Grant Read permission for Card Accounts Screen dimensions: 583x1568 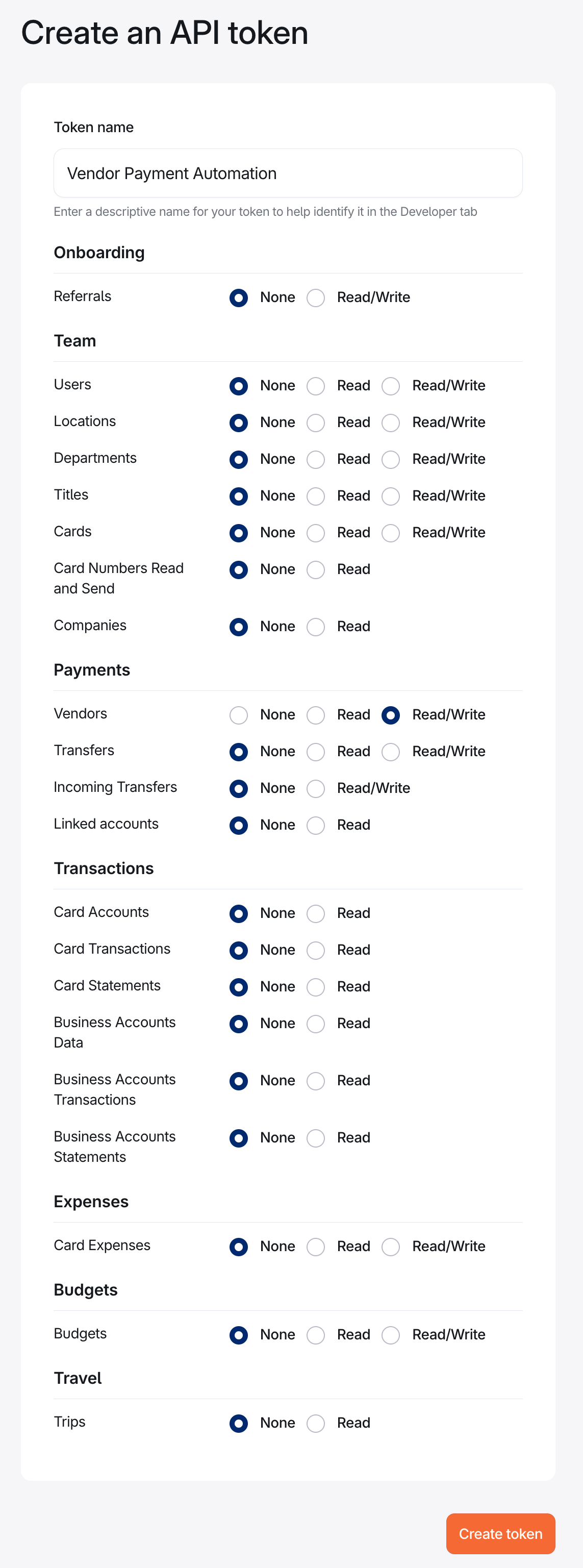coord(316,914)
